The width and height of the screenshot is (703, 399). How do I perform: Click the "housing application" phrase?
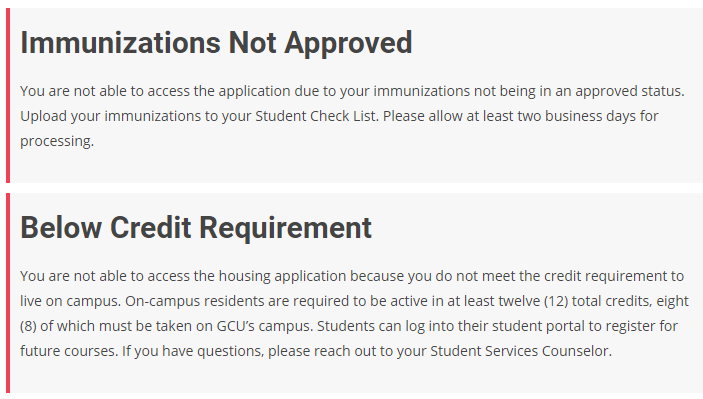[x=282, y=276]
